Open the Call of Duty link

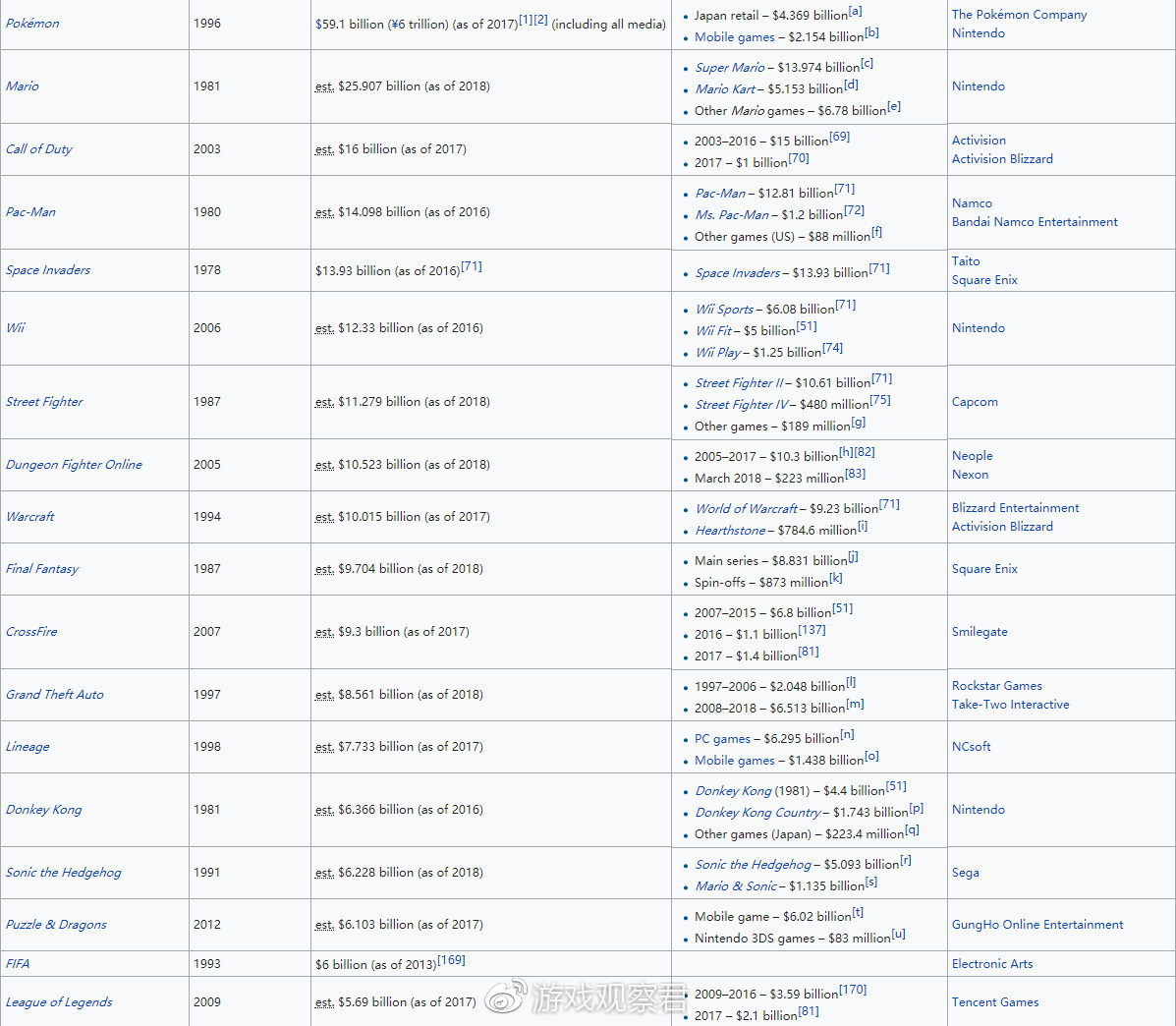pos(39,149)
